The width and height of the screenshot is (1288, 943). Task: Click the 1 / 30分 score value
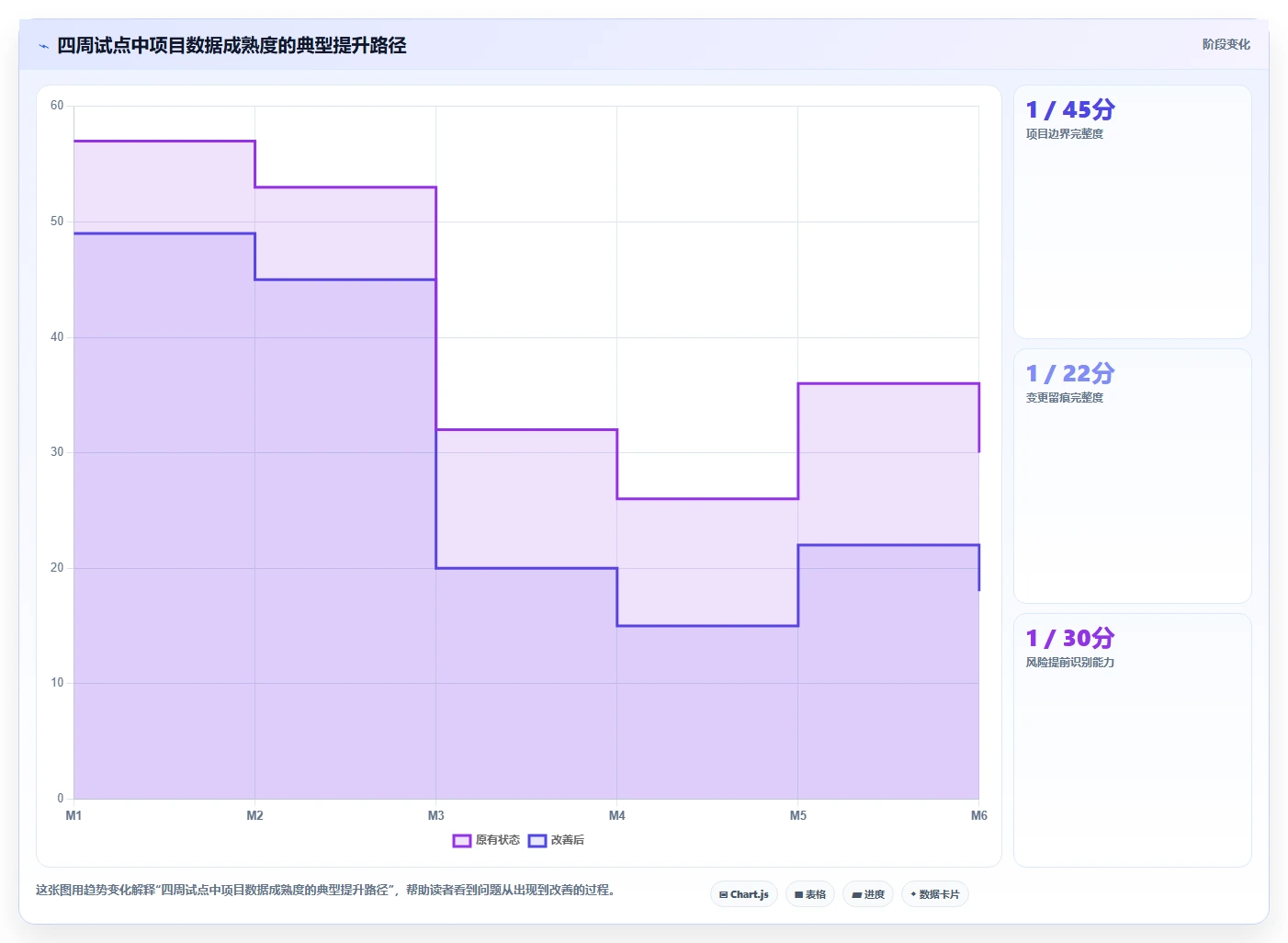point(1070,638)
